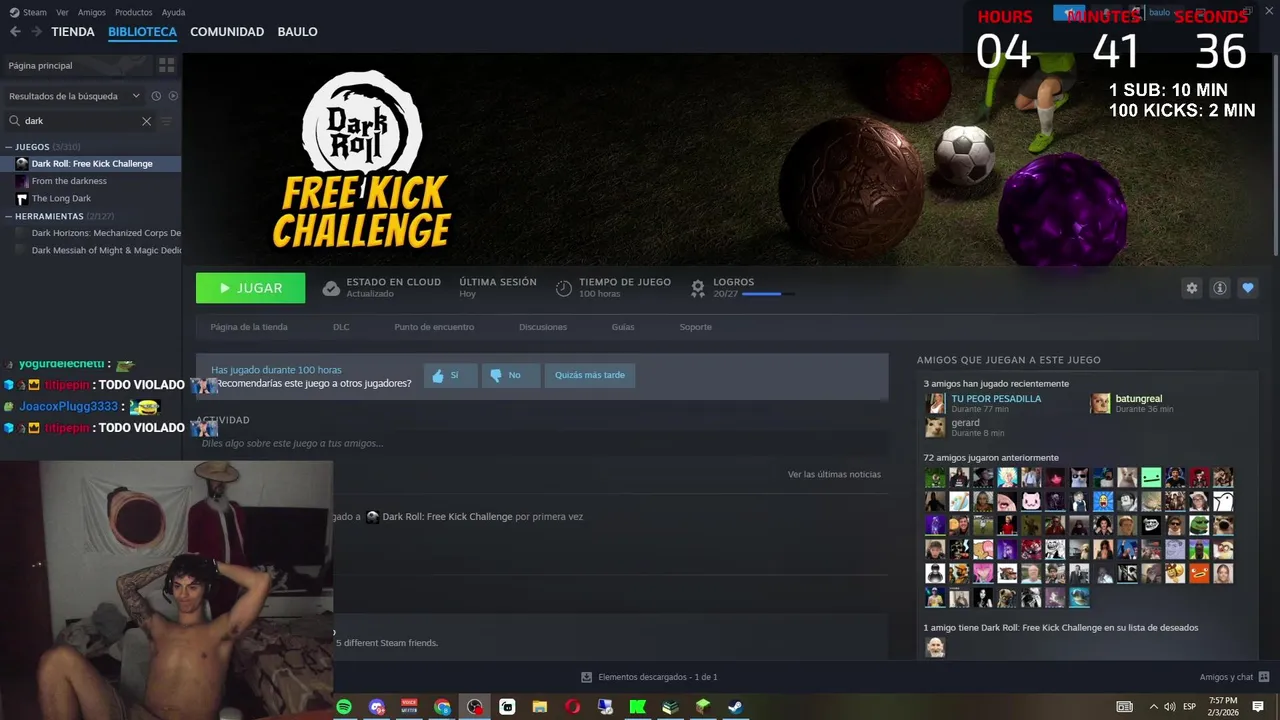Click the activity text input field
1280x720 pixels.
pyautogui.click(x=540, y=443)
